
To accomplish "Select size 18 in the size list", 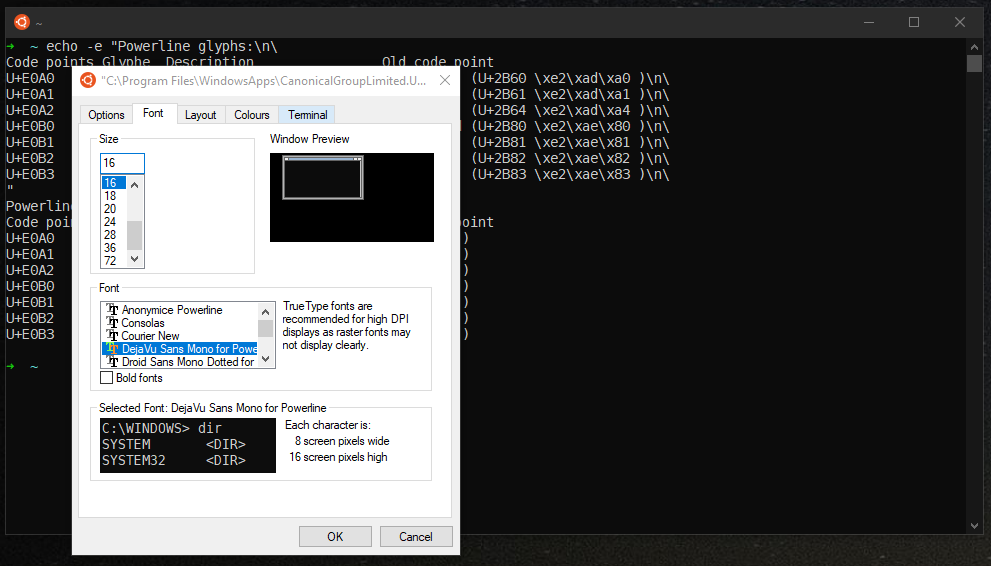I will point(114,196).
